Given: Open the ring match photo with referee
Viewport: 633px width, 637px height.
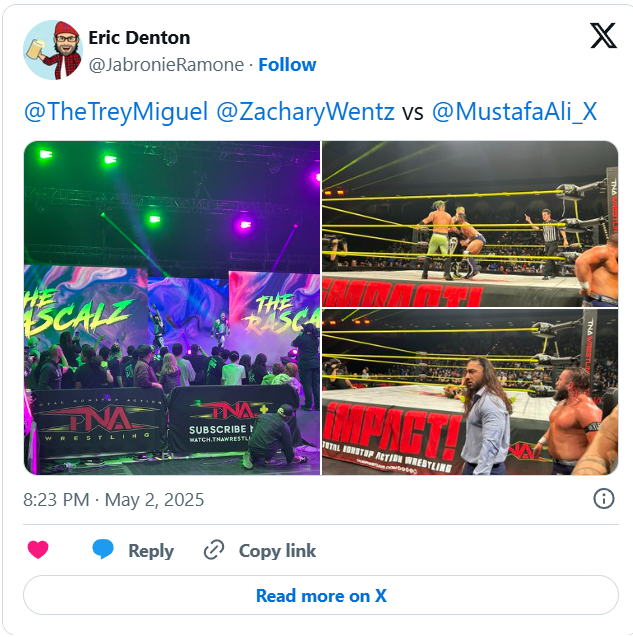Looking at the screenshot, I should [x=470, y=224].
